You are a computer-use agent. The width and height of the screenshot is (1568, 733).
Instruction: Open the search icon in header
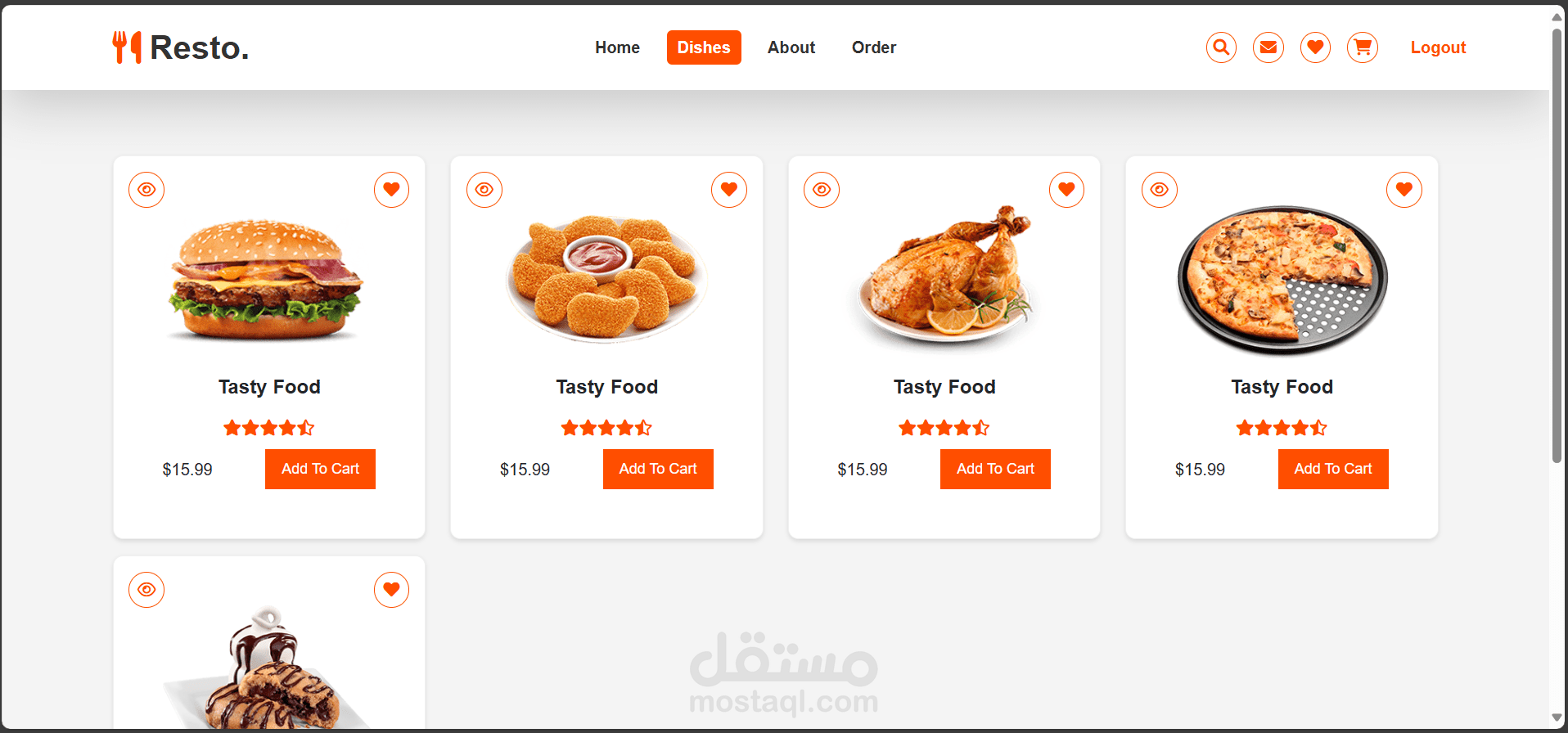pyautogui.click(x=1221, y=47)
